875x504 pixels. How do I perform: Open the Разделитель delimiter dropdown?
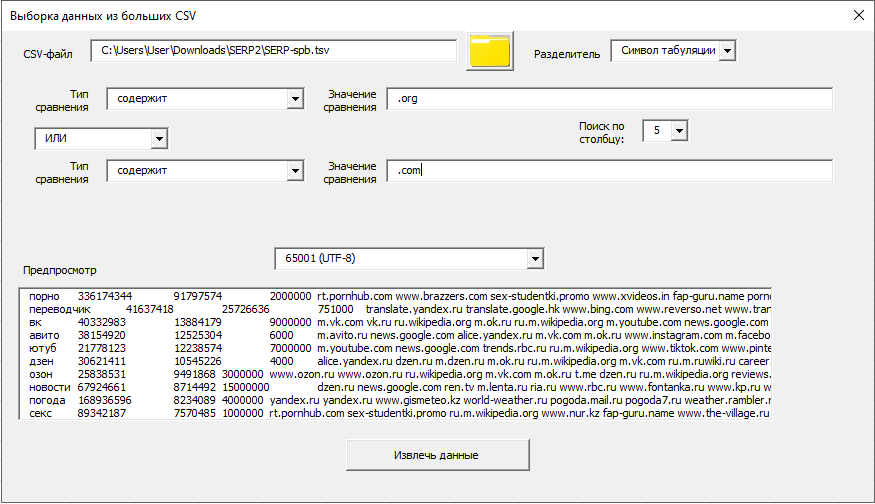click(x=727, y=50)
